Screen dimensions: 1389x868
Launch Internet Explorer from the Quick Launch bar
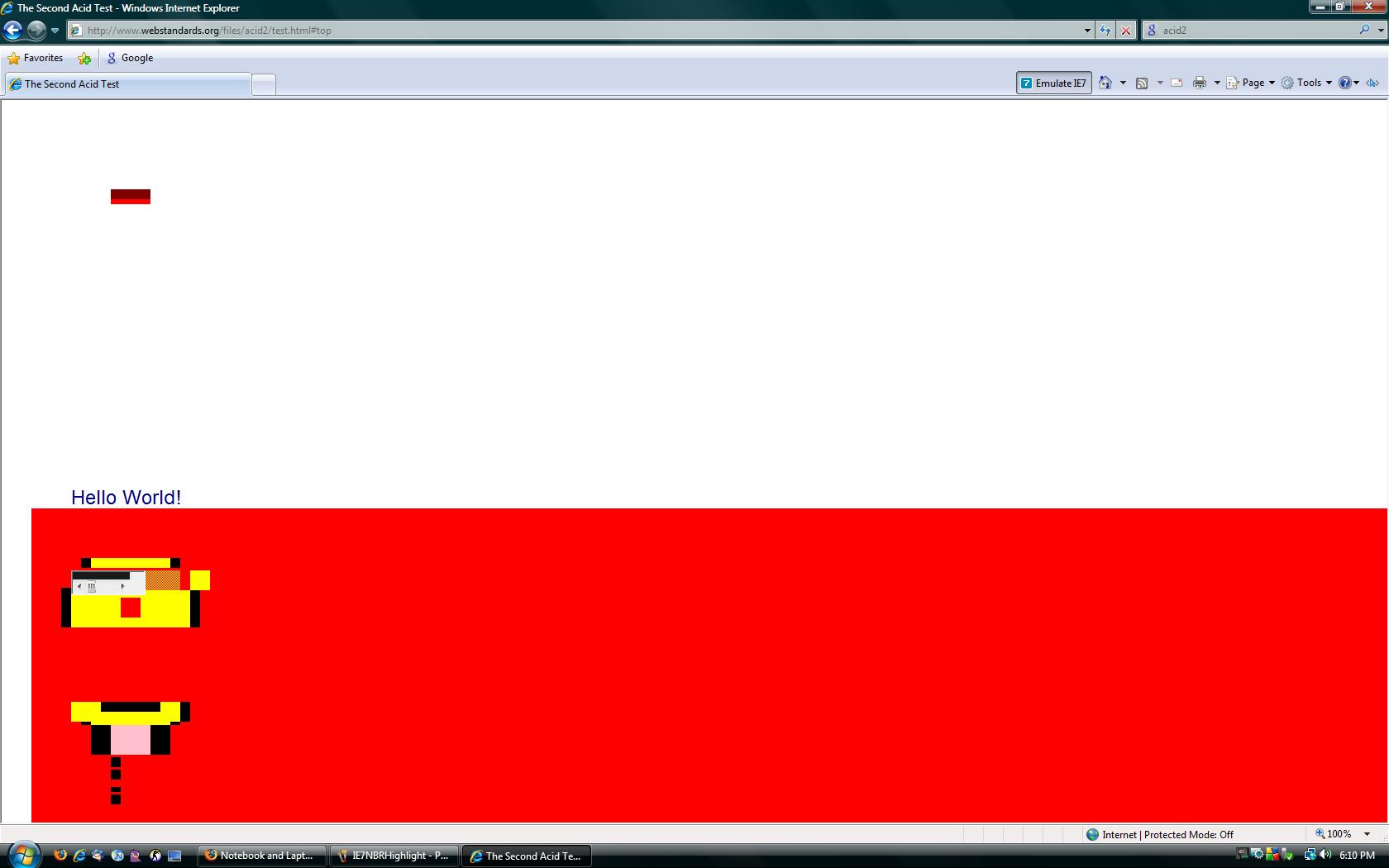coord(79,856)
